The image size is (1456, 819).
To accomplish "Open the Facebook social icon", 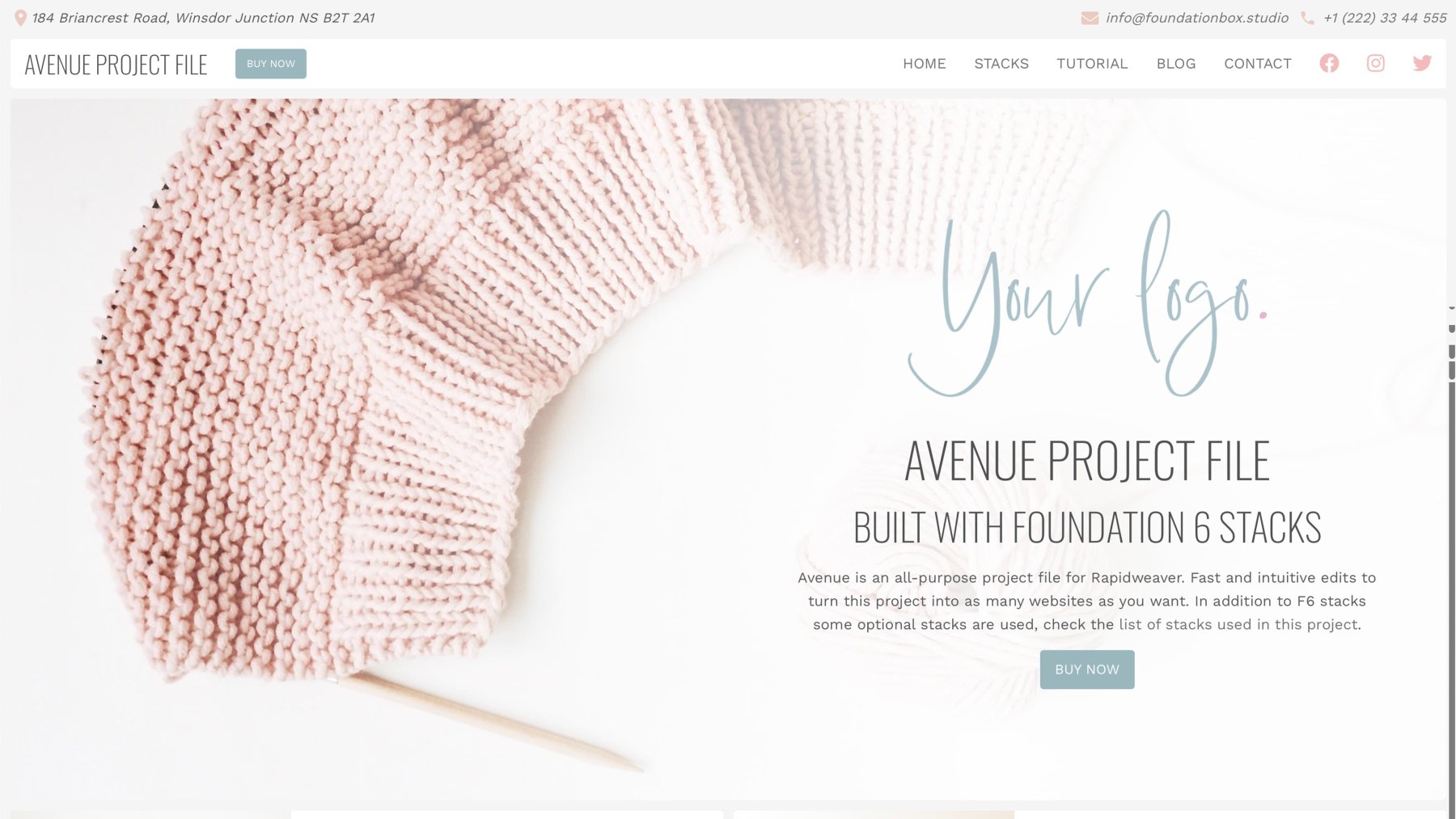I will click(1329, 63).
